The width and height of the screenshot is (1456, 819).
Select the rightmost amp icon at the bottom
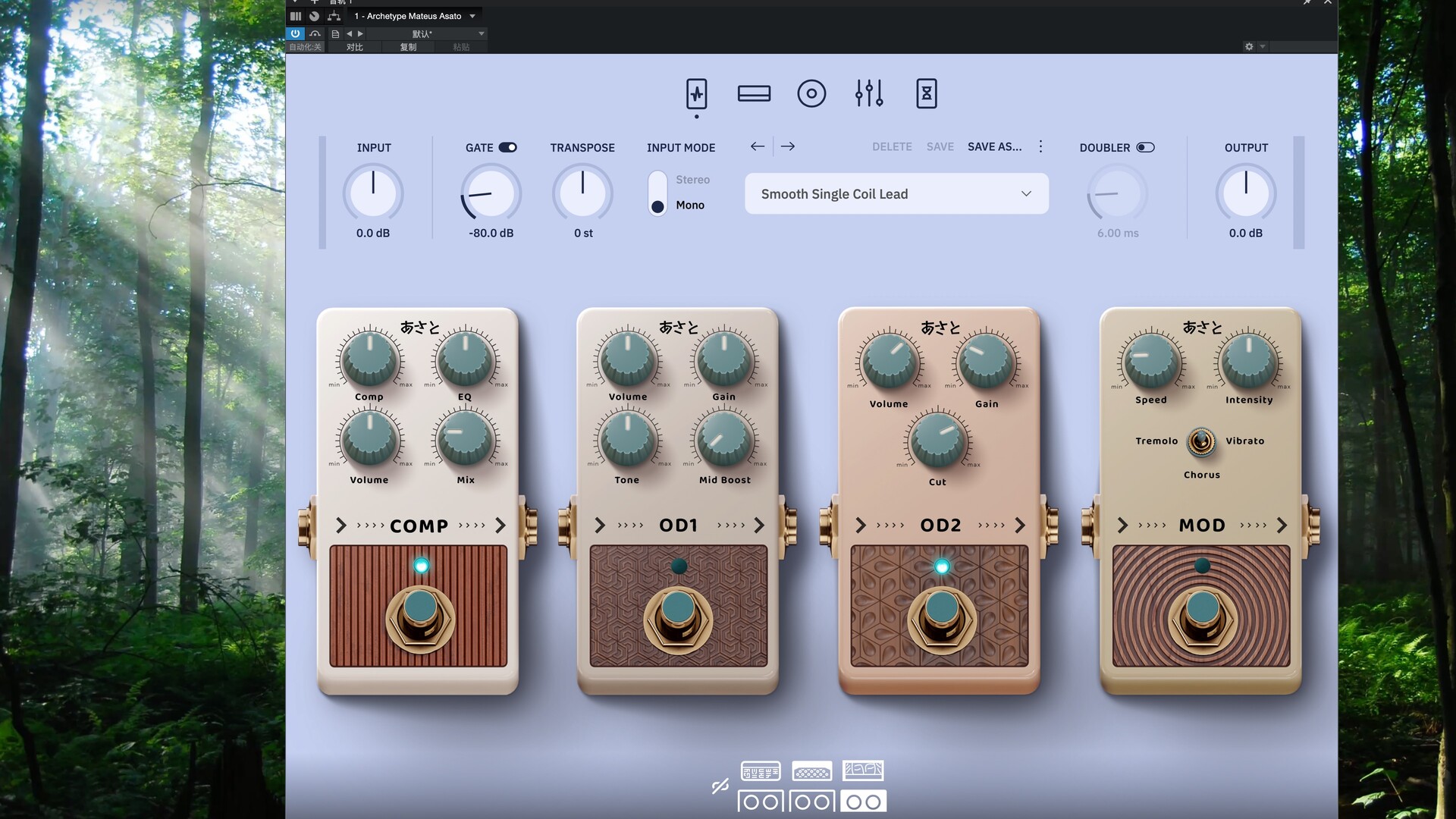pos(864,770)
